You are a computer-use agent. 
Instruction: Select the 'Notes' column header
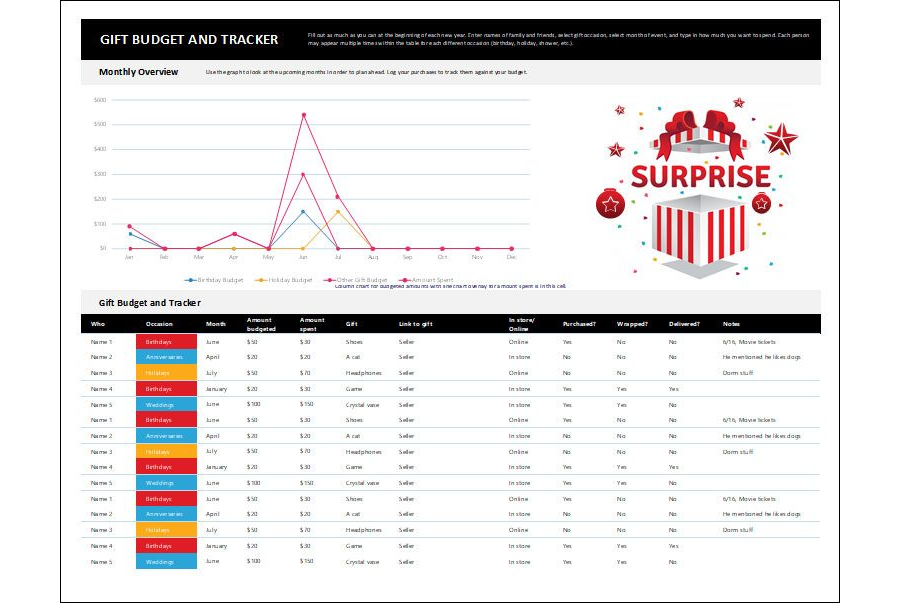731,324
